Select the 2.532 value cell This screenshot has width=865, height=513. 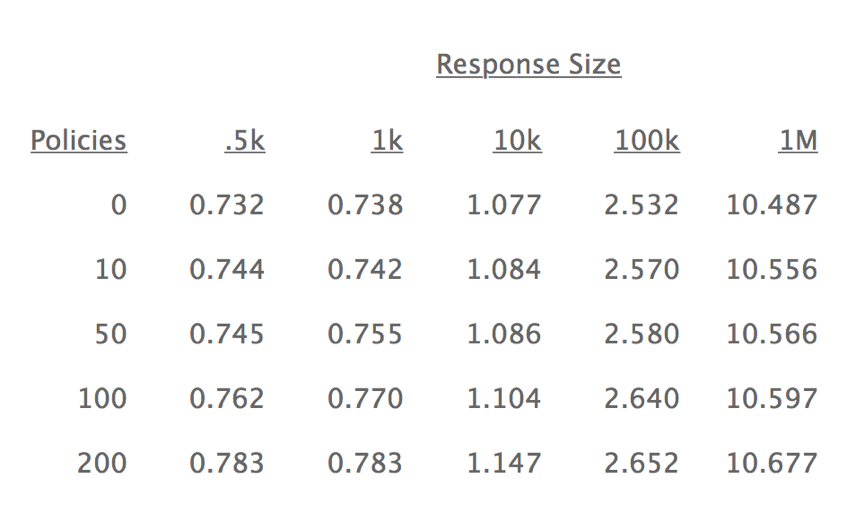(642, 206)
